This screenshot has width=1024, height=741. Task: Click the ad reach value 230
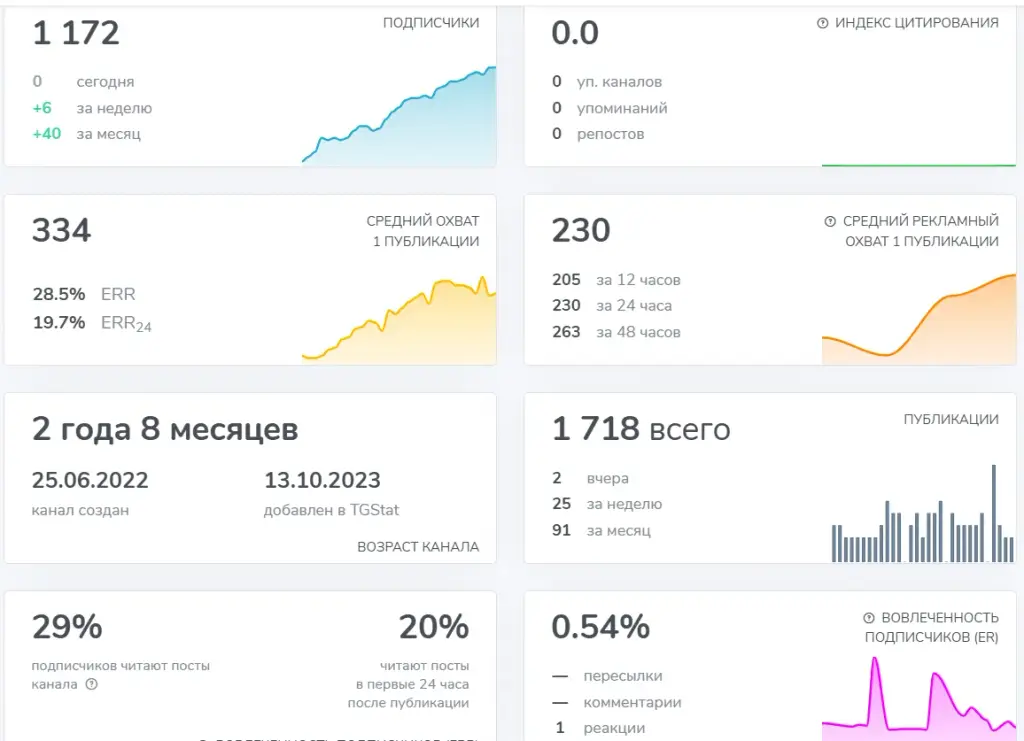click(581, 230)
